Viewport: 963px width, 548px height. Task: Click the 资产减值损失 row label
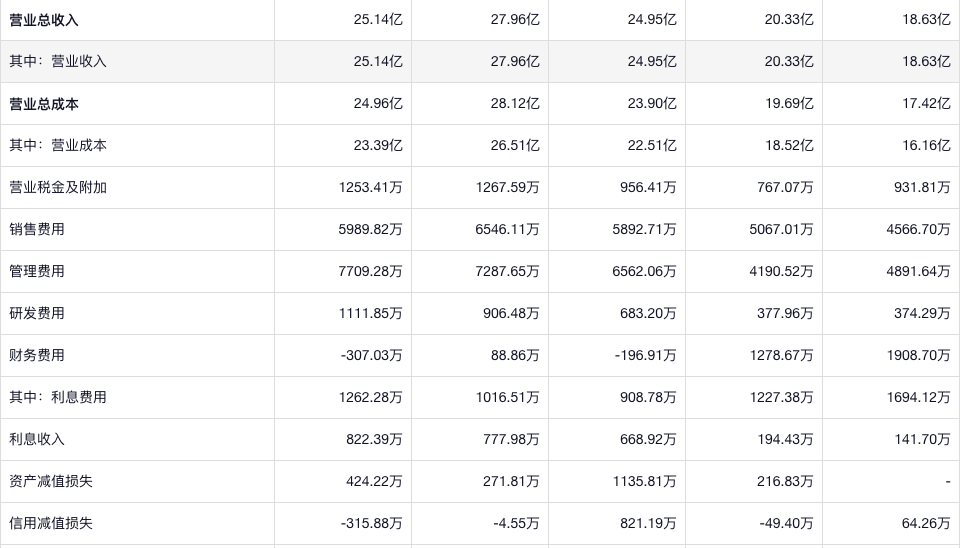click(51, 481)
